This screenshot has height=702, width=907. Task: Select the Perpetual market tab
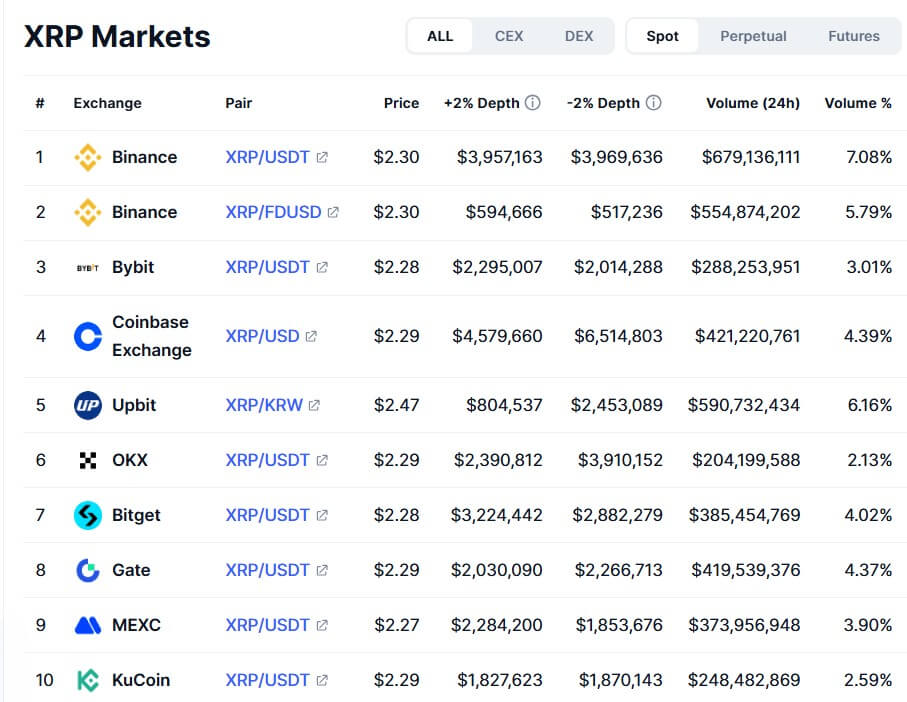[x=753, y=35]
